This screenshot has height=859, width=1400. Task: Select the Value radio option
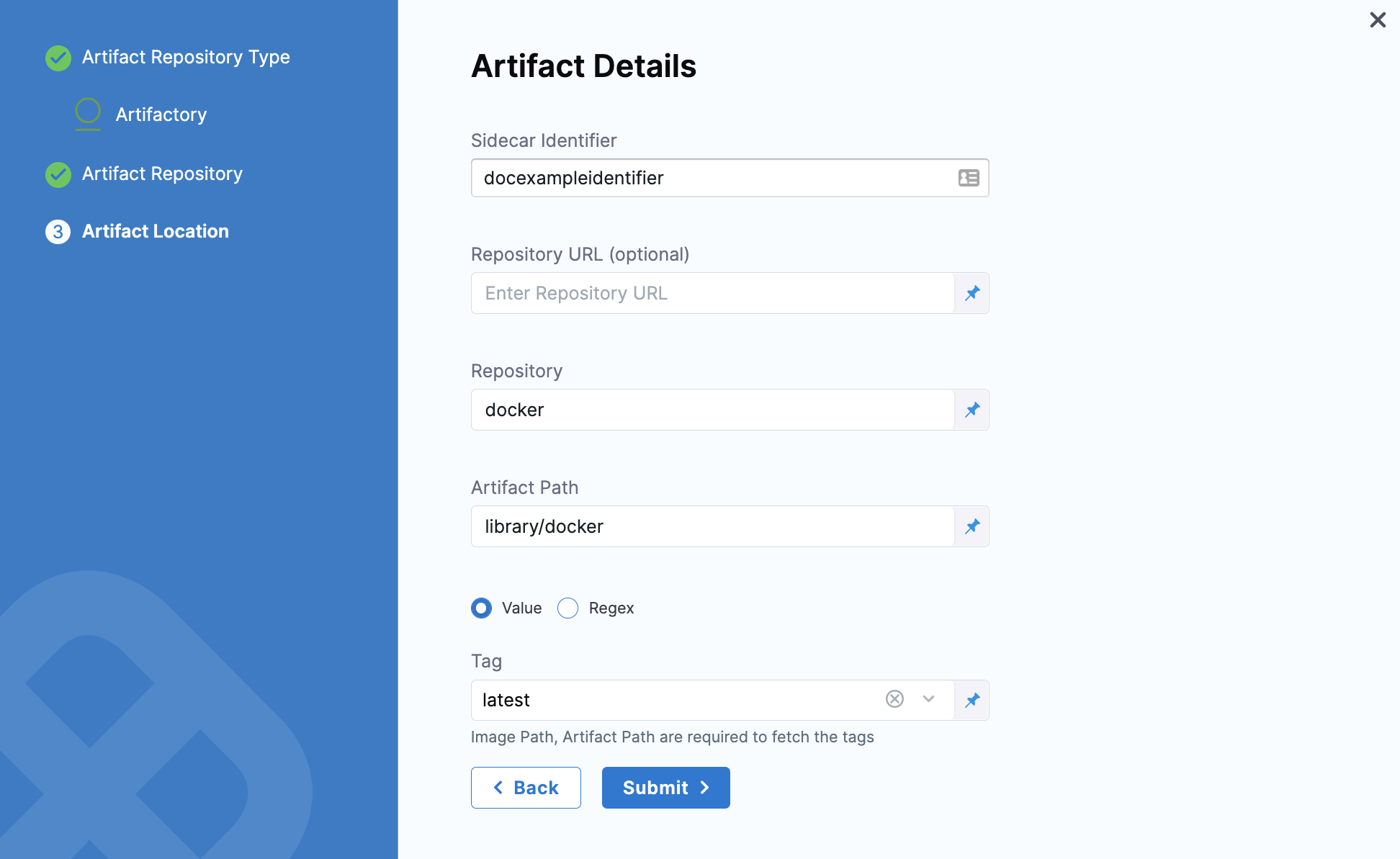click(x=482, y=608)
